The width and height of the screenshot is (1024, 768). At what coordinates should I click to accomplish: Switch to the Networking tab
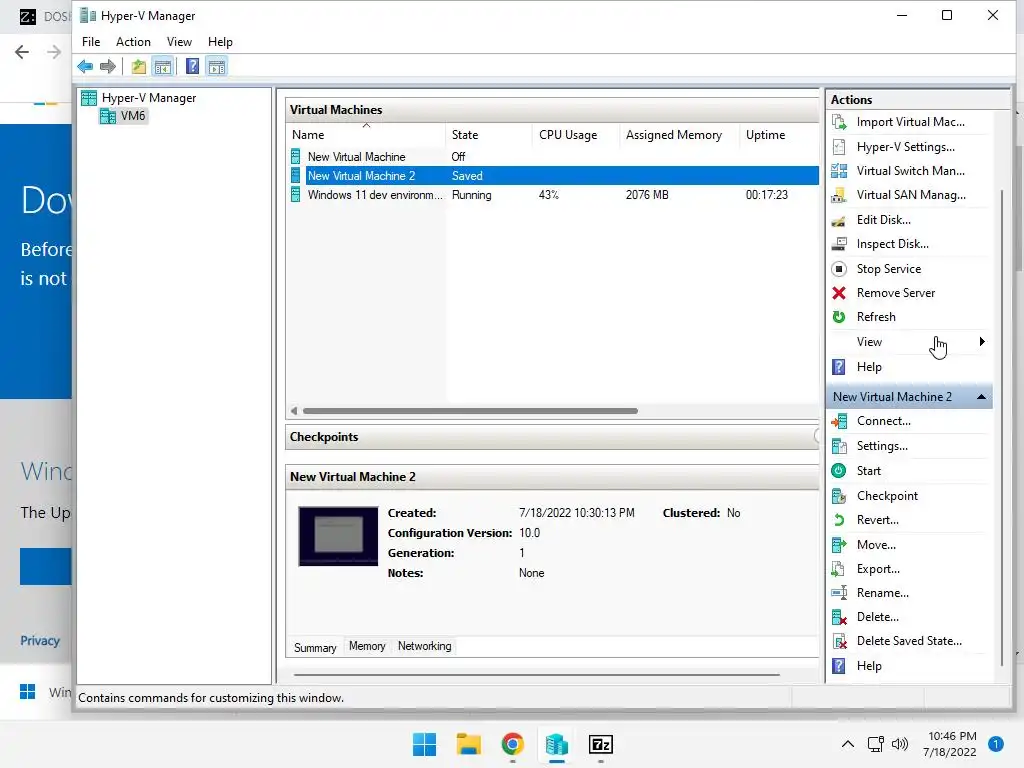[x=424, y=646]
